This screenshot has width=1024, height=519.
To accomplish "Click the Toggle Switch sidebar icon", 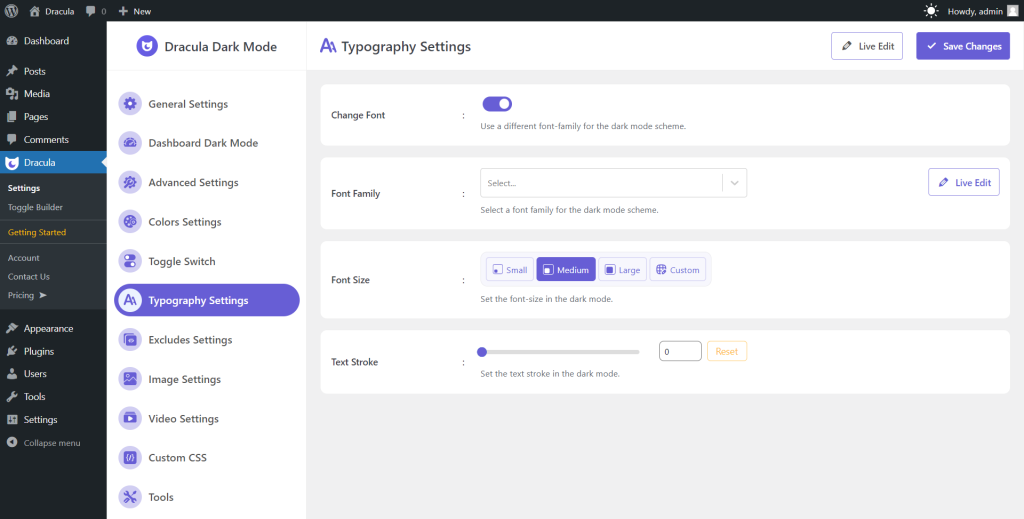I will tap(130, 261).
